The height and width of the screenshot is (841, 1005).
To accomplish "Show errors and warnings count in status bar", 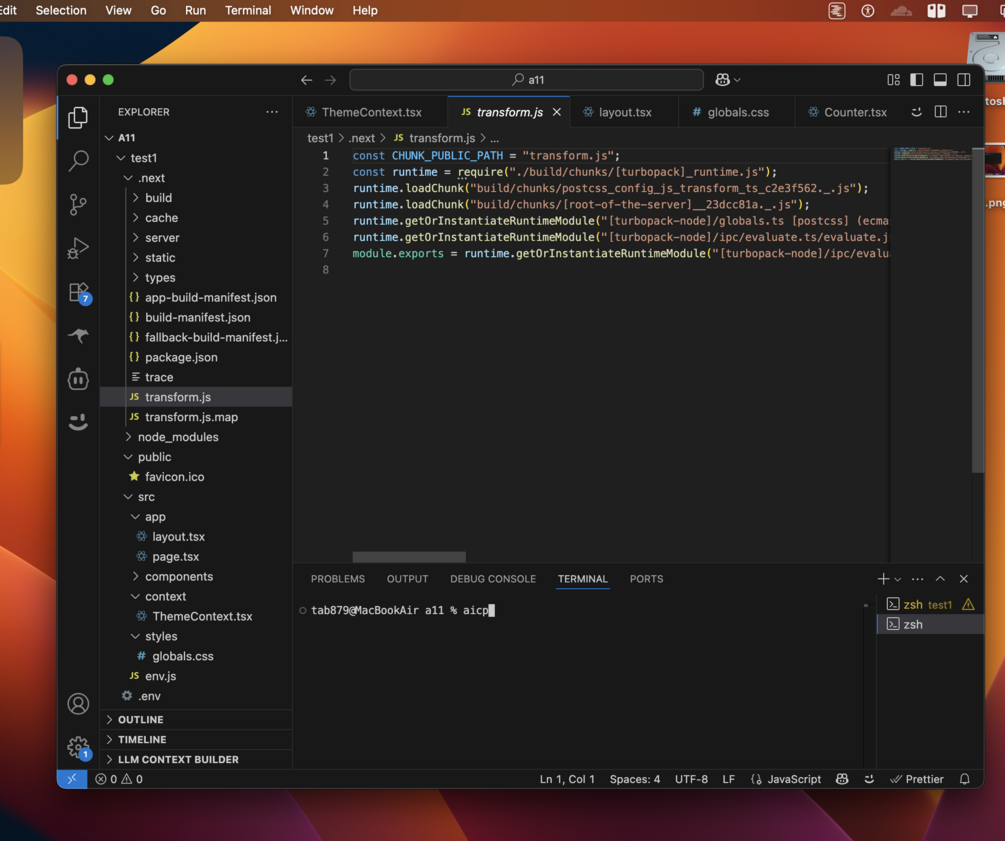I will 119,779.
